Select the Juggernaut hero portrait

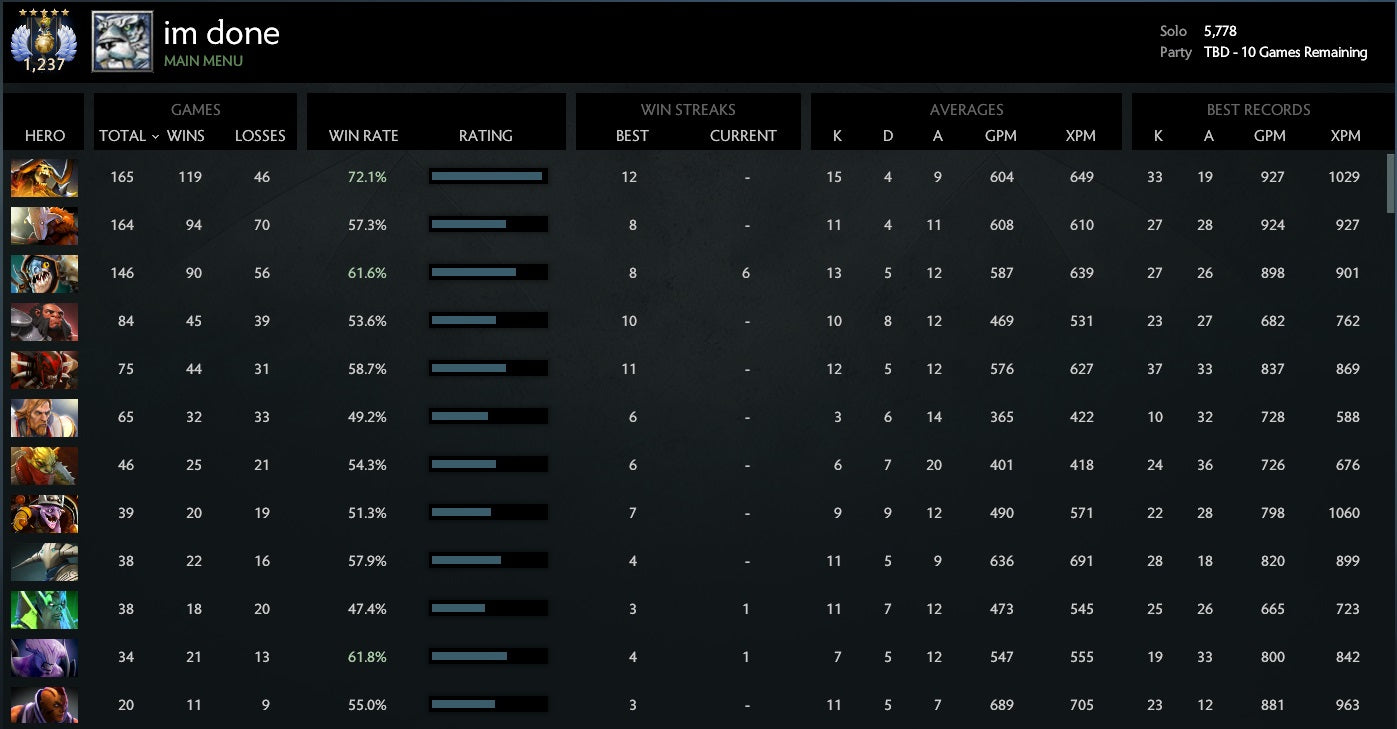coord(44,225)
